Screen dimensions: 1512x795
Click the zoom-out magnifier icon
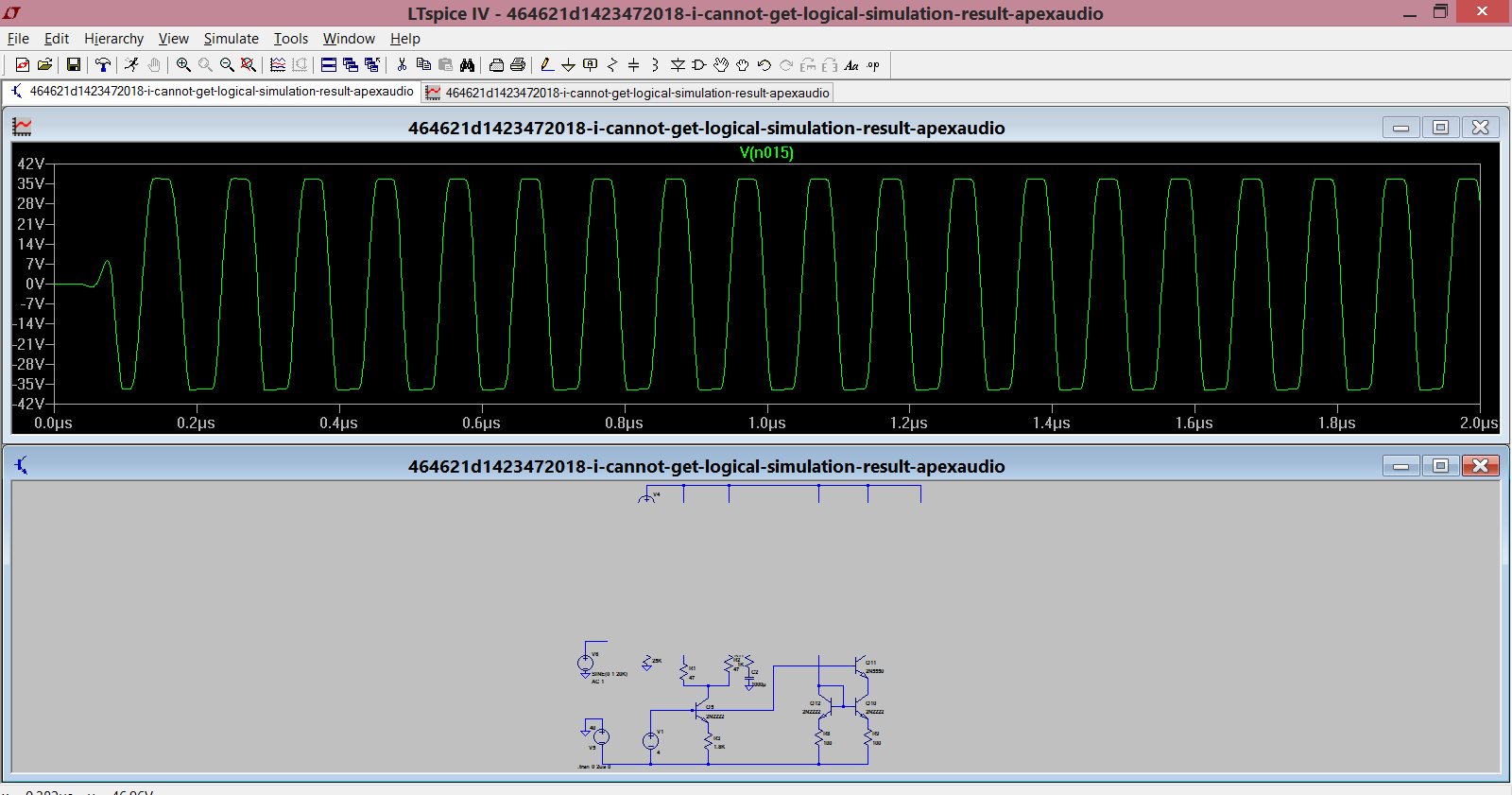227,65
